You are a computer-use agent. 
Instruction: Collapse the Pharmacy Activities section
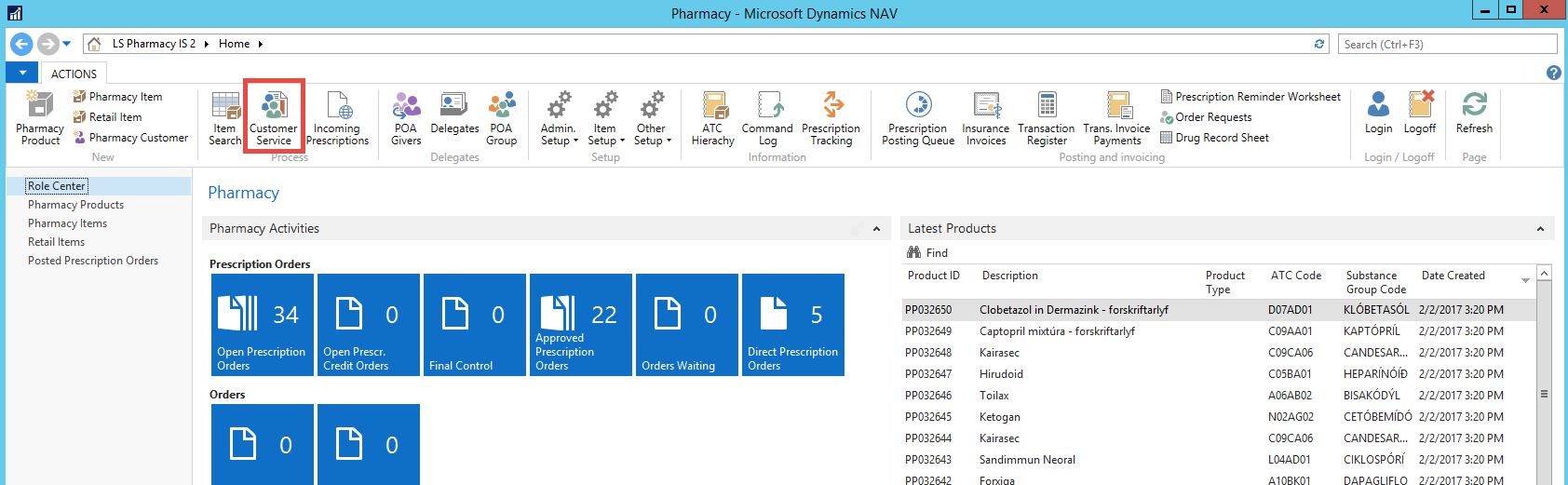point(876,229)
